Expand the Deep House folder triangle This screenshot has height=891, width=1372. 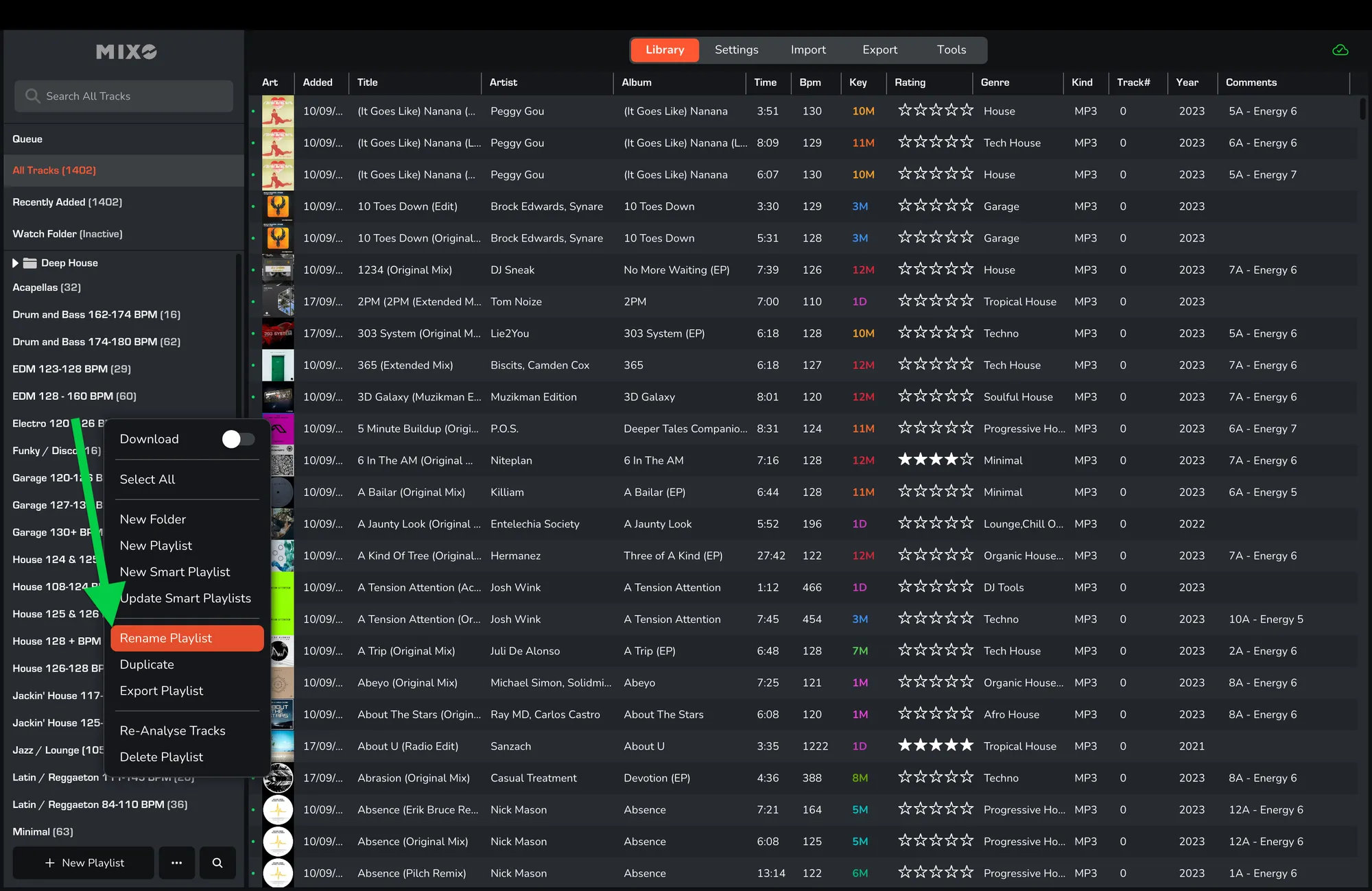(x=15, y=263)
